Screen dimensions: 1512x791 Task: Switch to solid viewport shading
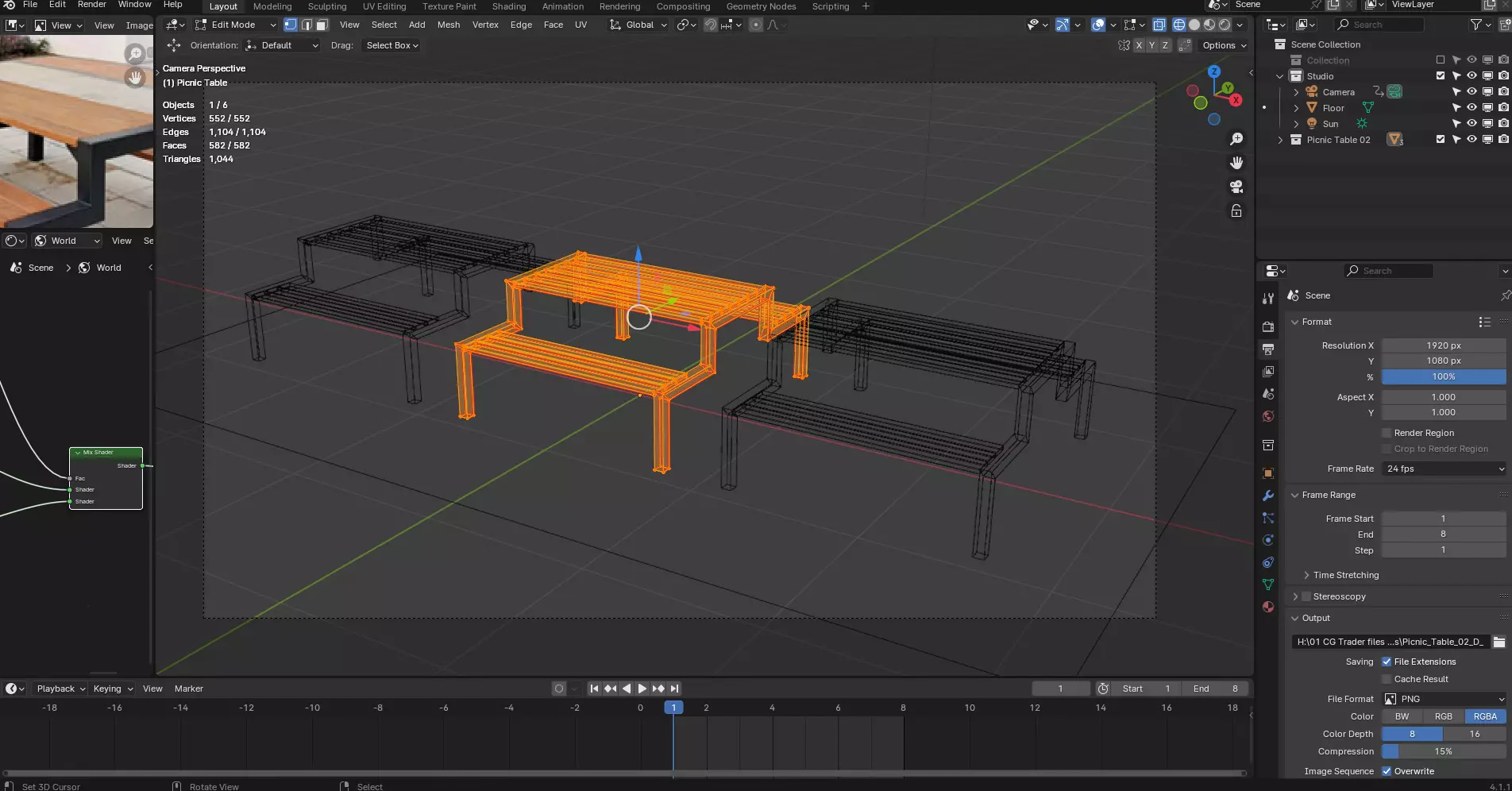[x=1194, y=25]
